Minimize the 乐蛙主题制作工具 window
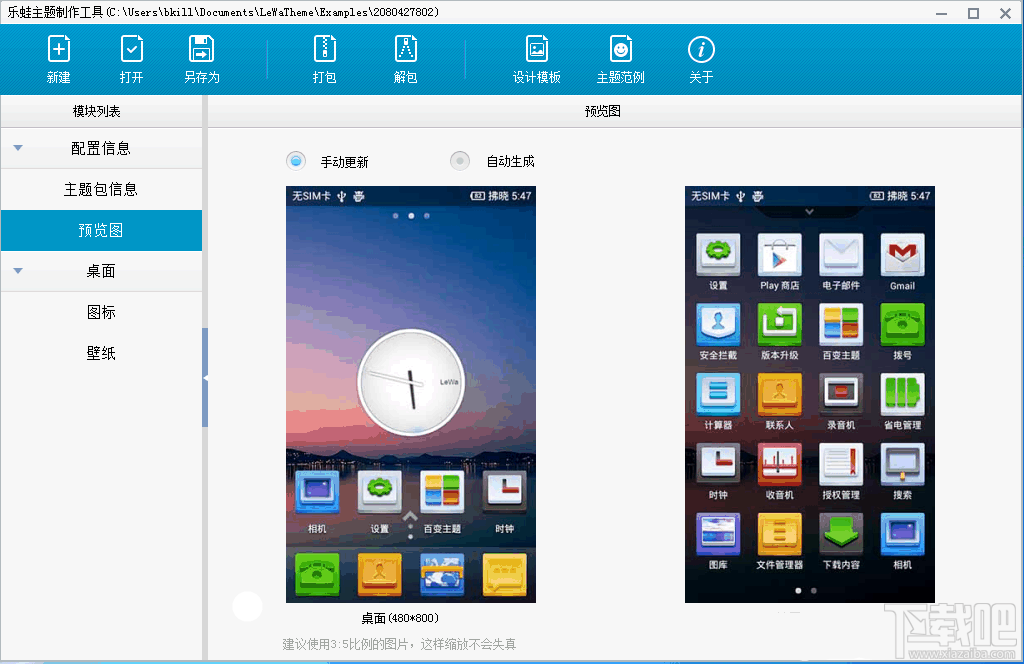1024x664 pixels. pos(942,13)
